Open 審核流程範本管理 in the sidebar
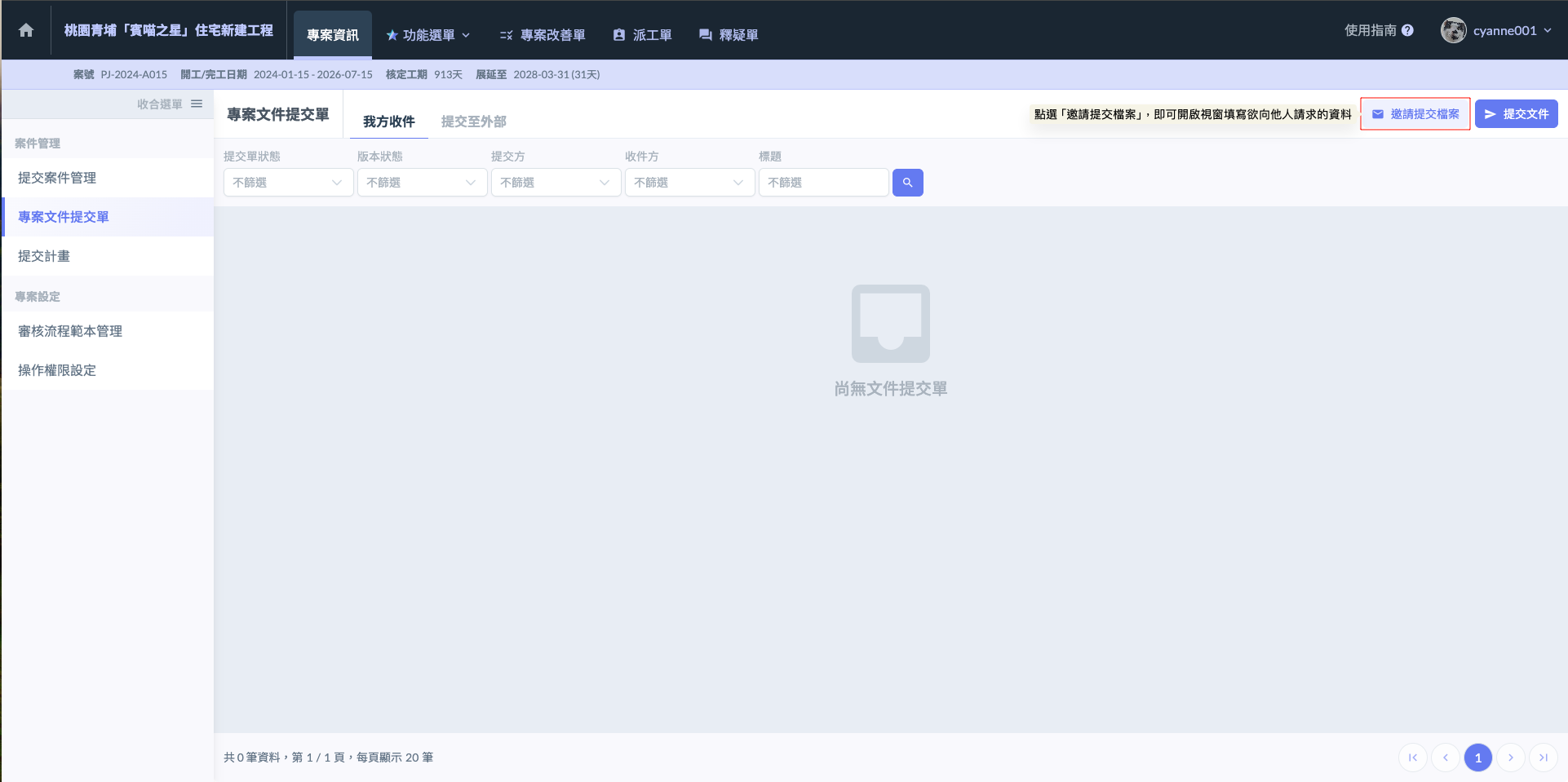1568x782 pixels. [x=108, y=331]
